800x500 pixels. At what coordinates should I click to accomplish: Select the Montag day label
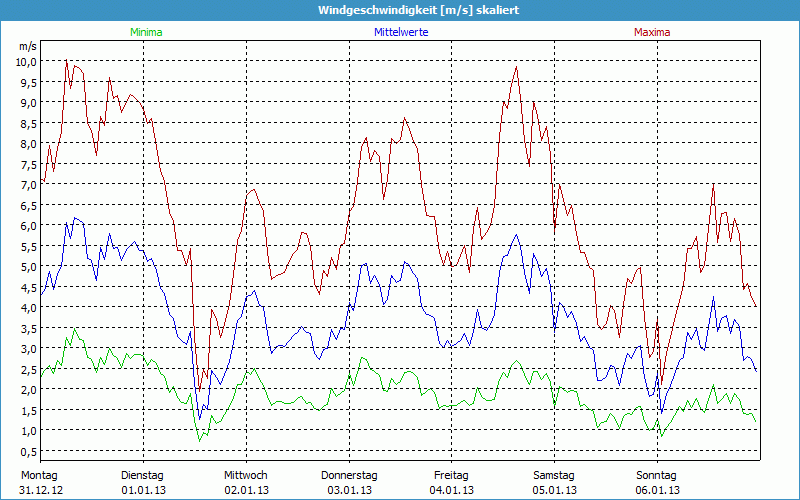40,475
